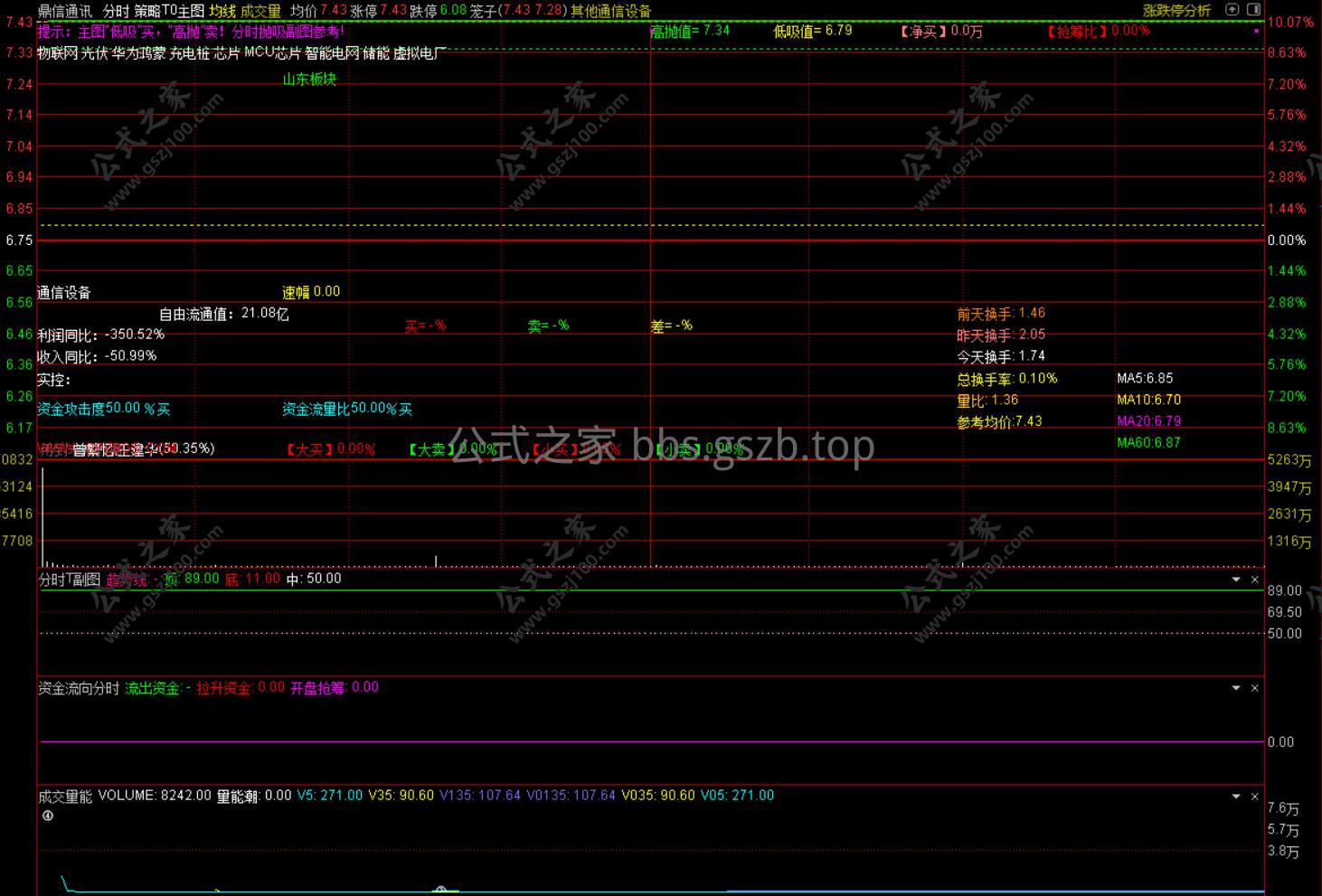Image resolution: width=1322 pixels, height=896 pixels.
Task: Close the 成交量能 sub-panel
Action: point(1254,797)
